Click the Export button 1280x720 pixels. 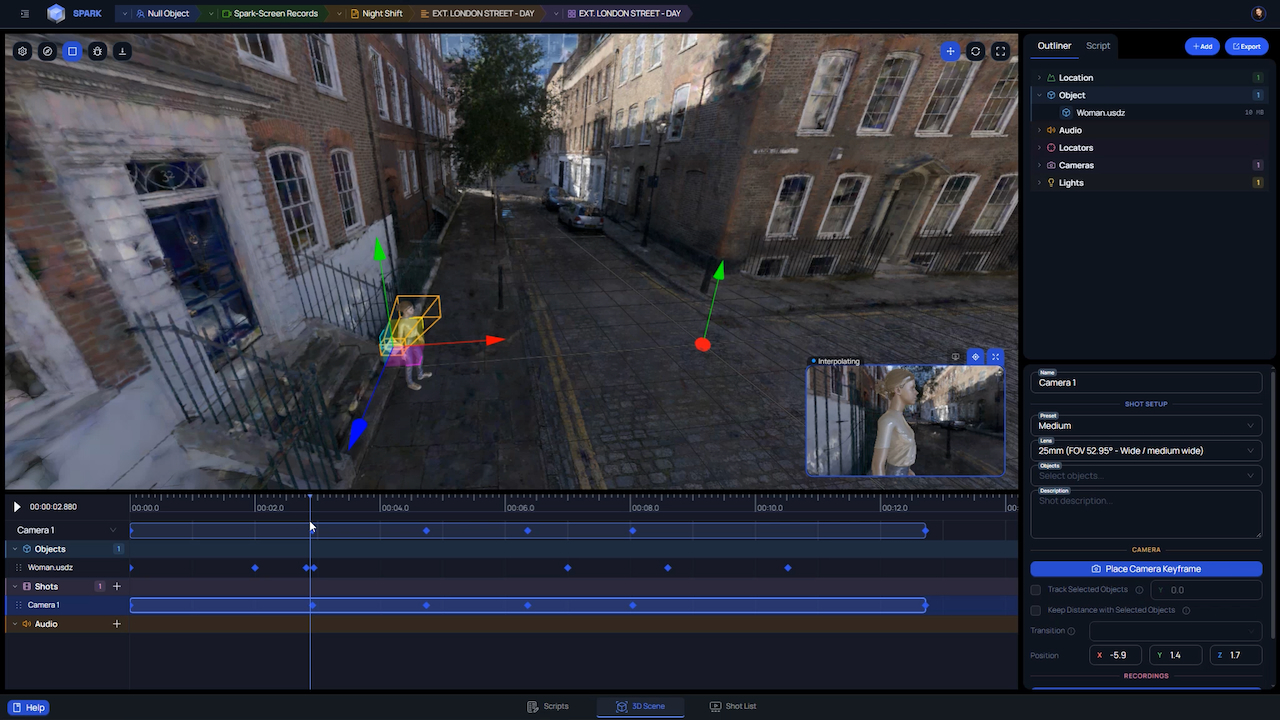coord(1246,46)
